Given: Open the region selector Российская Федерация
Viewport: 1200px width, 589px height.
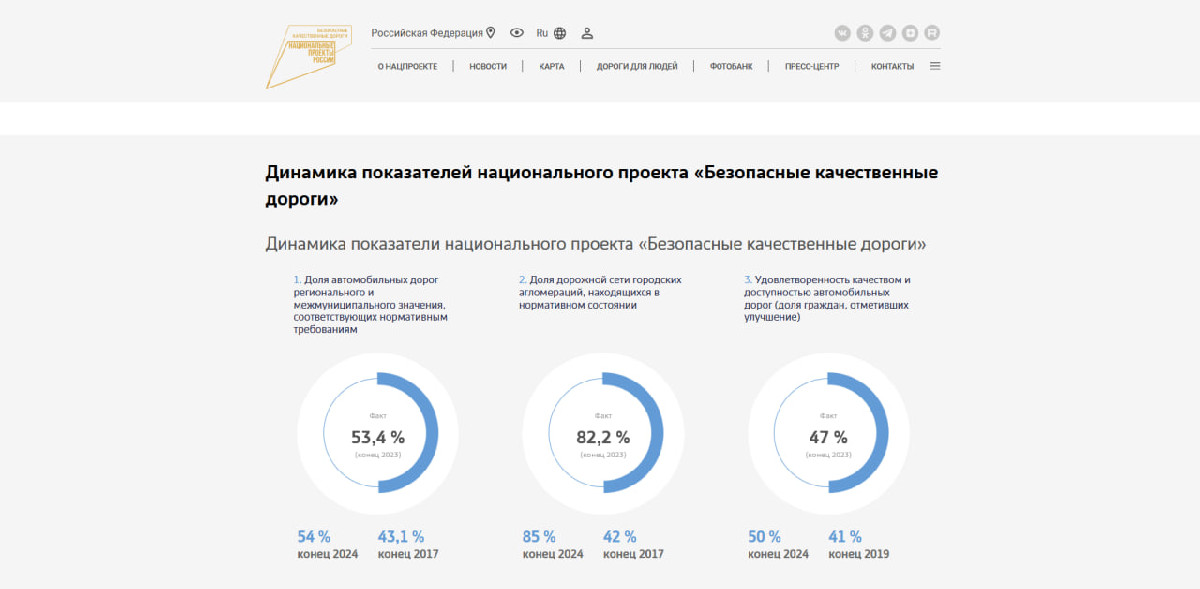Looking at the screenshot, I should [434, 33].
